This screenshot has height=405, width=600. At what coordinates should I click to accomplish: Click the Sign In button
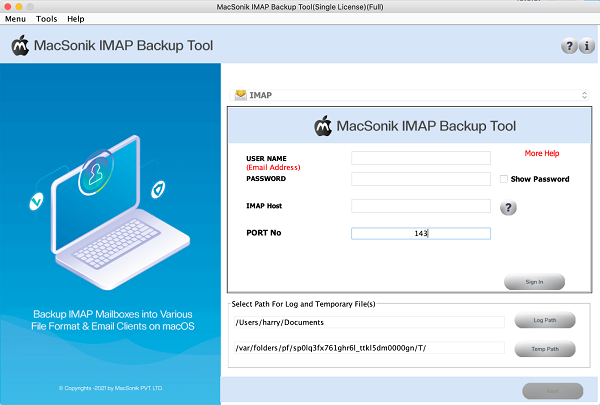(x=534, y=282)
